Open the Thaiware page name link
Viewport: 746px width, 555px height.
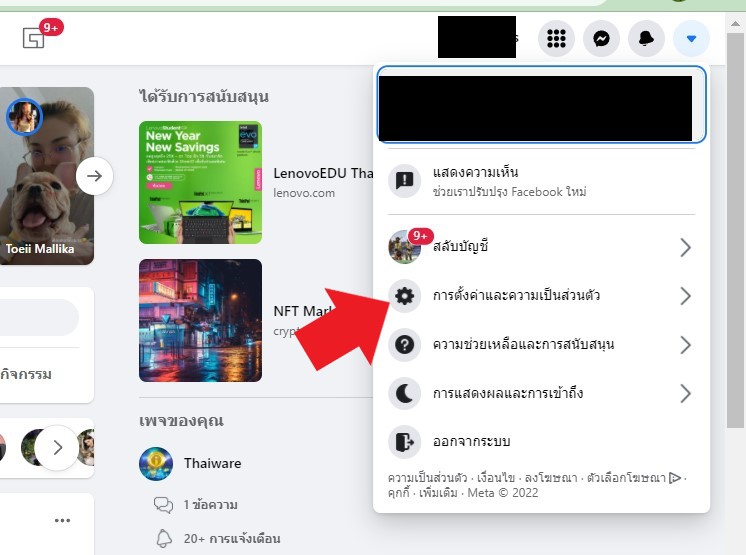[x=213, y=463]
